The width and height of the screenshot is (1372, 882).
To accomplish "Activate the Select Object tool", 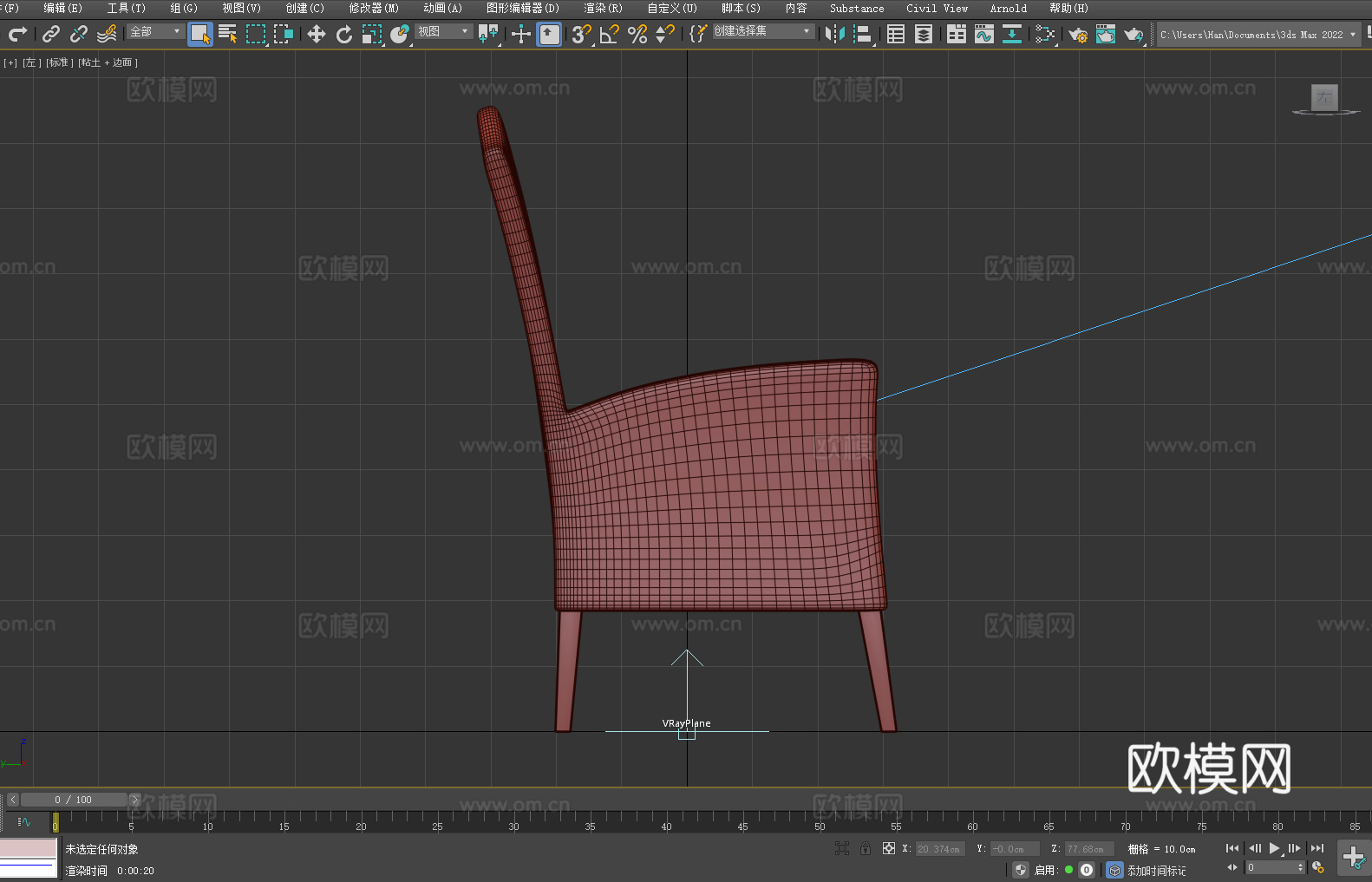I will coord(200,34).
